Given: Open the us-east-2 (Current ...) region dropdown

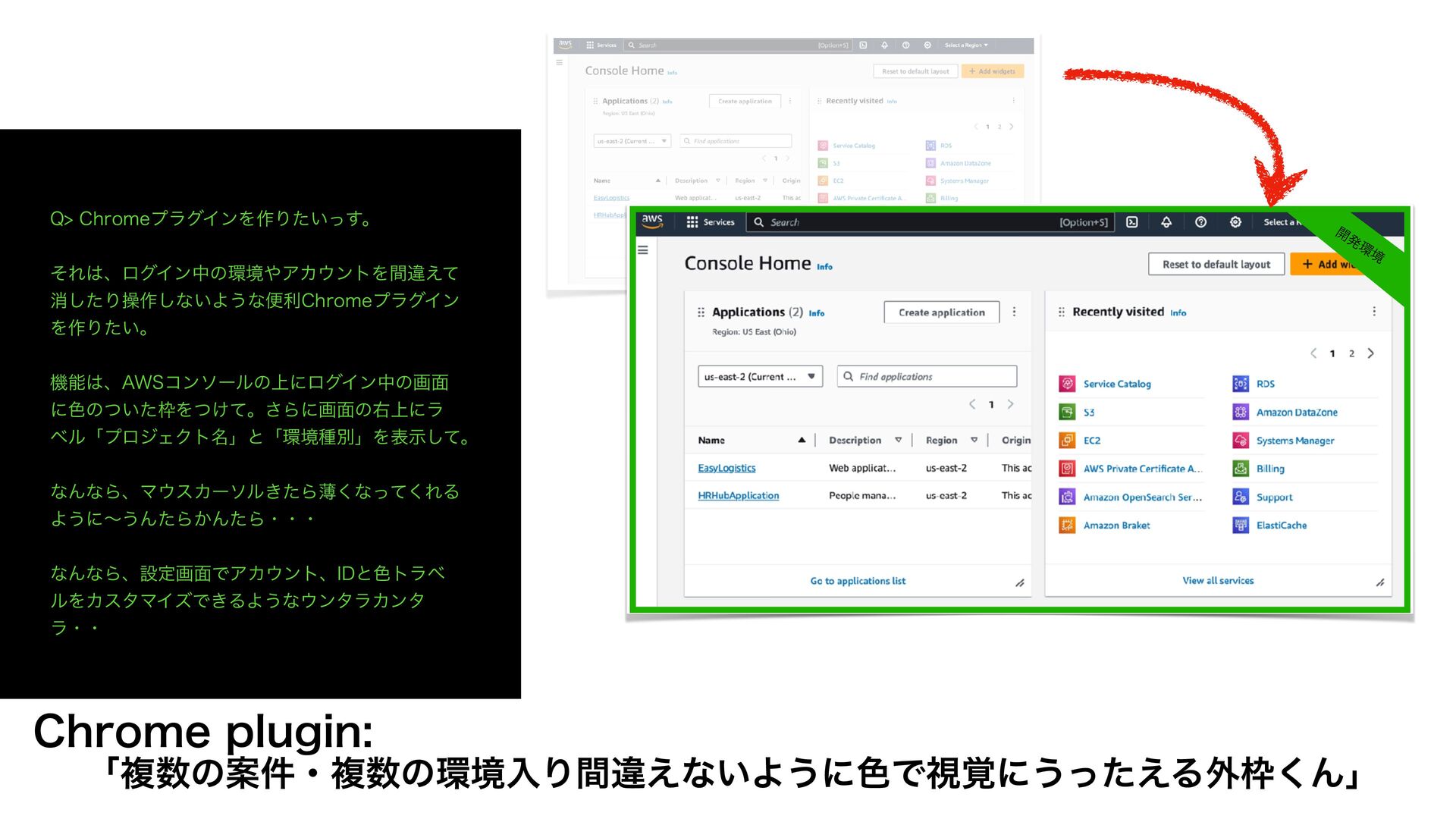Looking at the screenshot, I should click(x=760, y=376).
